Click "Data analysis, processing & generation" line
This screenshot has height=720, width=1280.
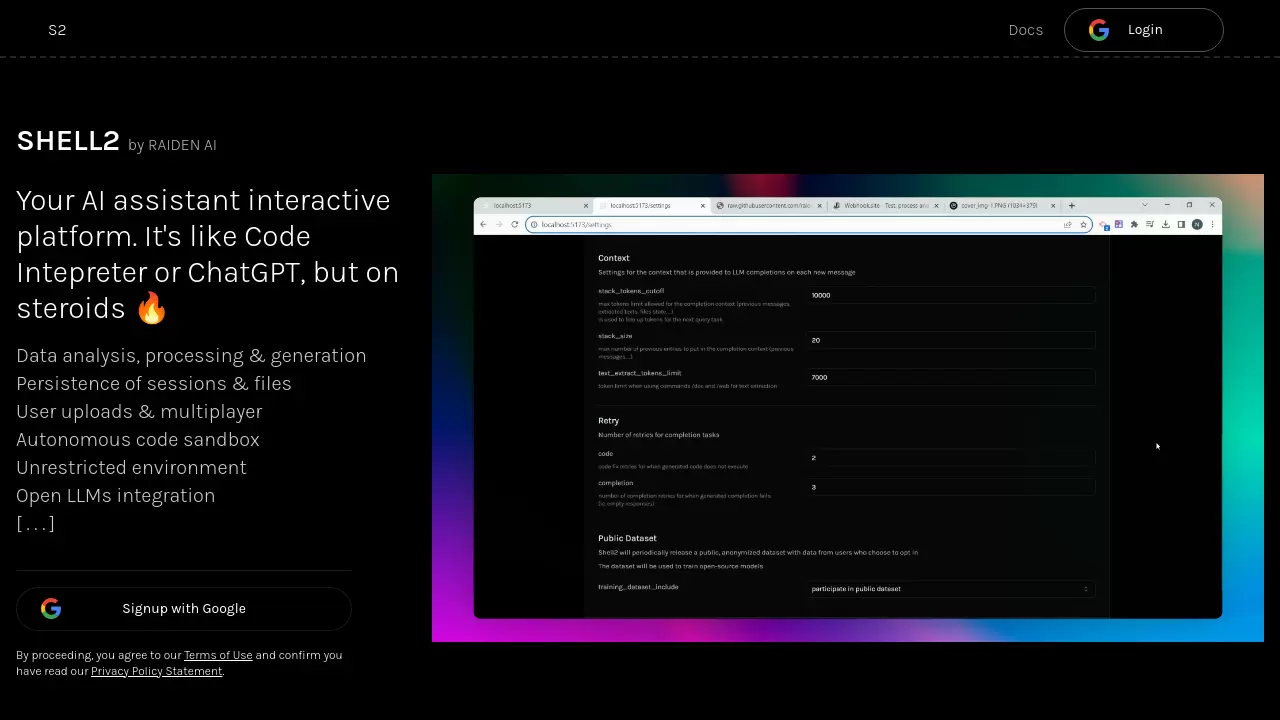pyautogui.click(x=191, y=356)
